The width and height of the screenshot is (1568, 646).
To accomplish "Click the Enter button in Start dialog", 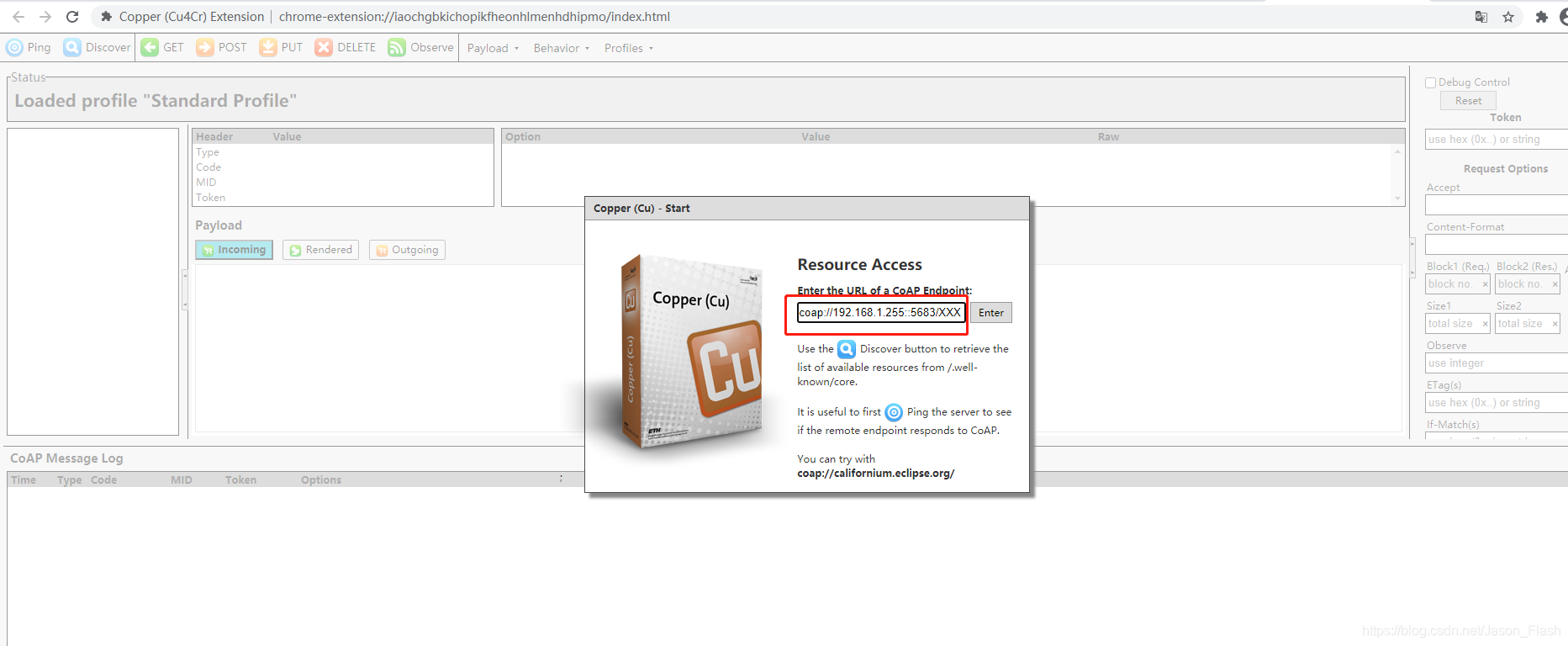I will point(991,313).
